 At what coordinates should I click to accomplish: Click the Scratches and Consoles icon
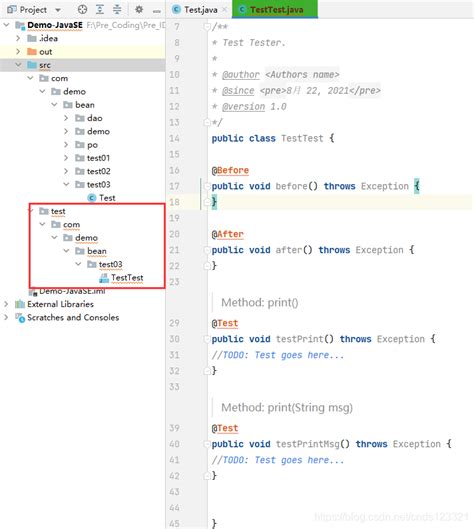pyautogui.click(x=20, y=317)
